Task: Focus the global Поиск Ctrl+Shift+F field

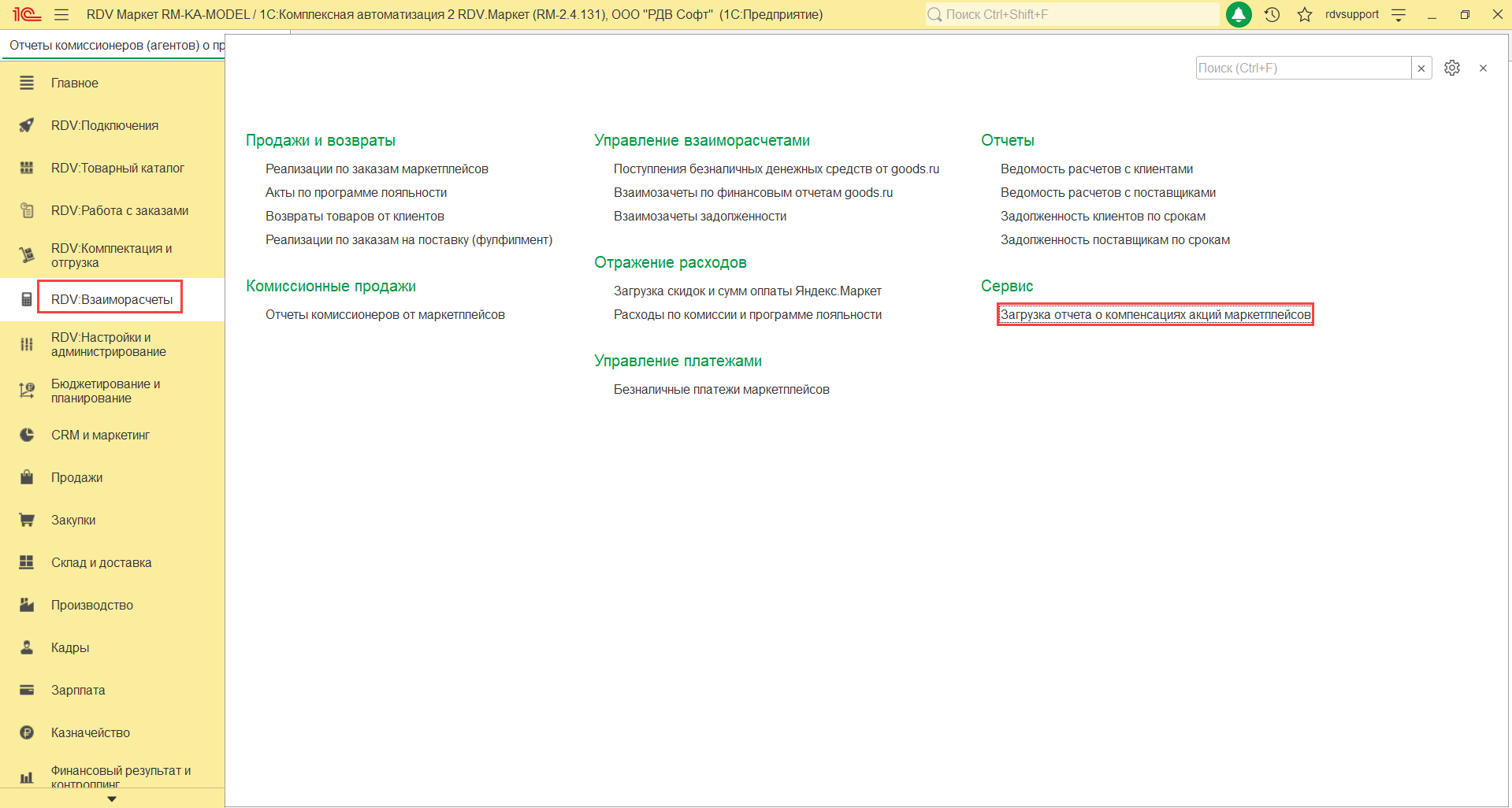Action: (1072, 14)
